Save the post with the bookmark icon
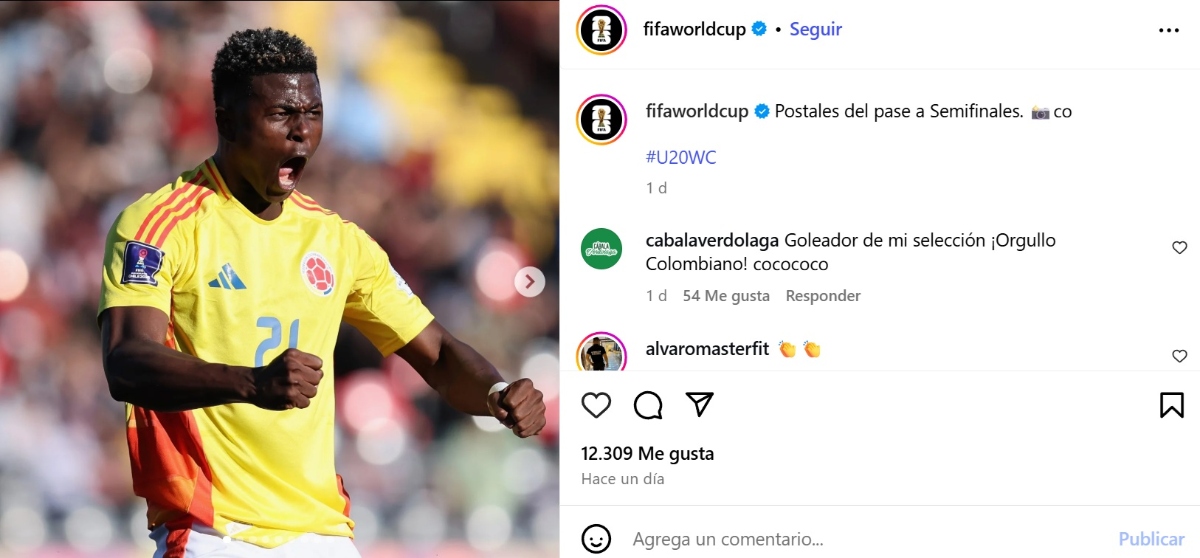The image size is (1200, 558). point(1172,404)
